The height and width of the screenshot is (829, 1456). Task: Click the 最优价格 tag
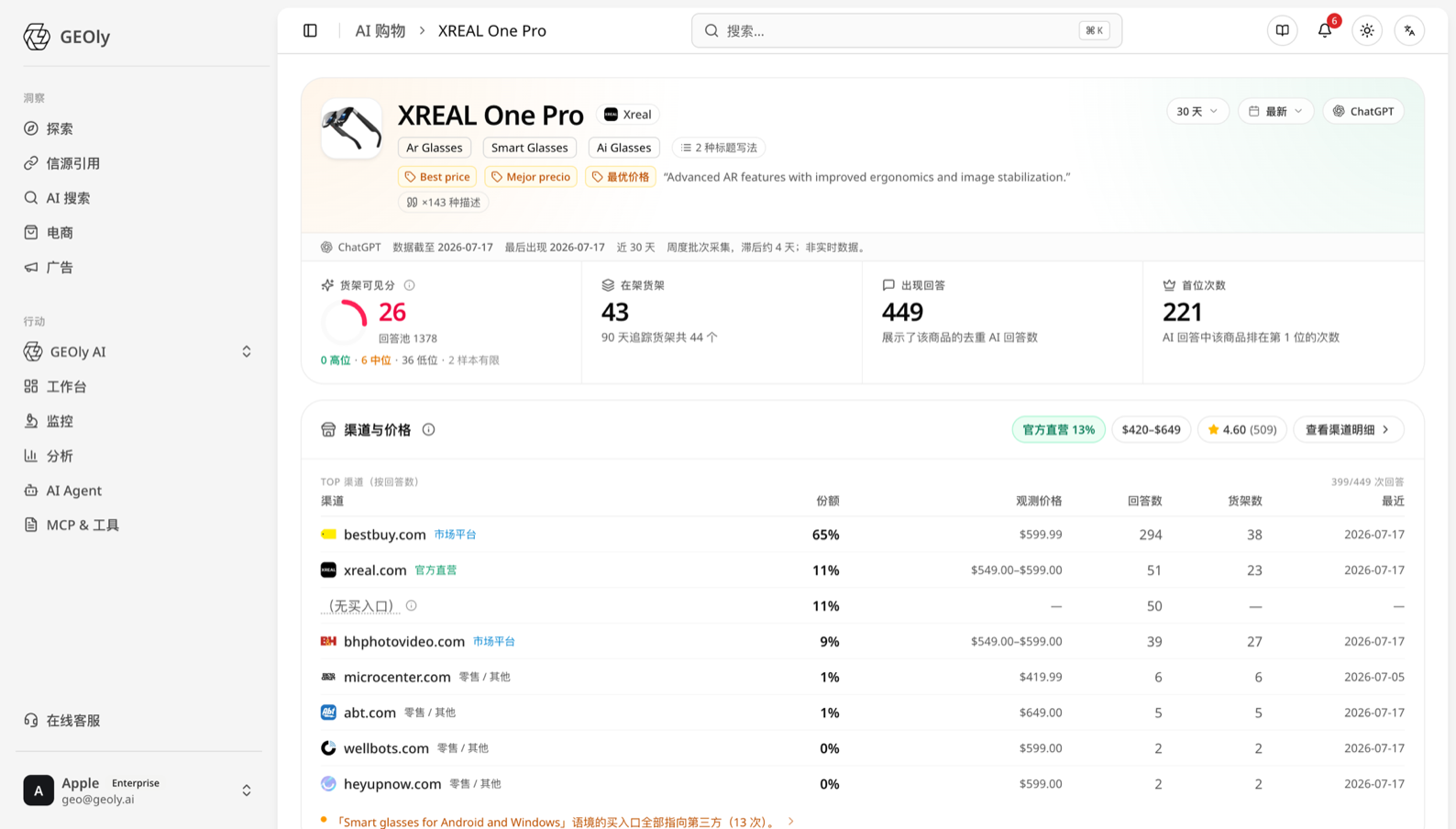pyautogui.click(x=621, y=177)
